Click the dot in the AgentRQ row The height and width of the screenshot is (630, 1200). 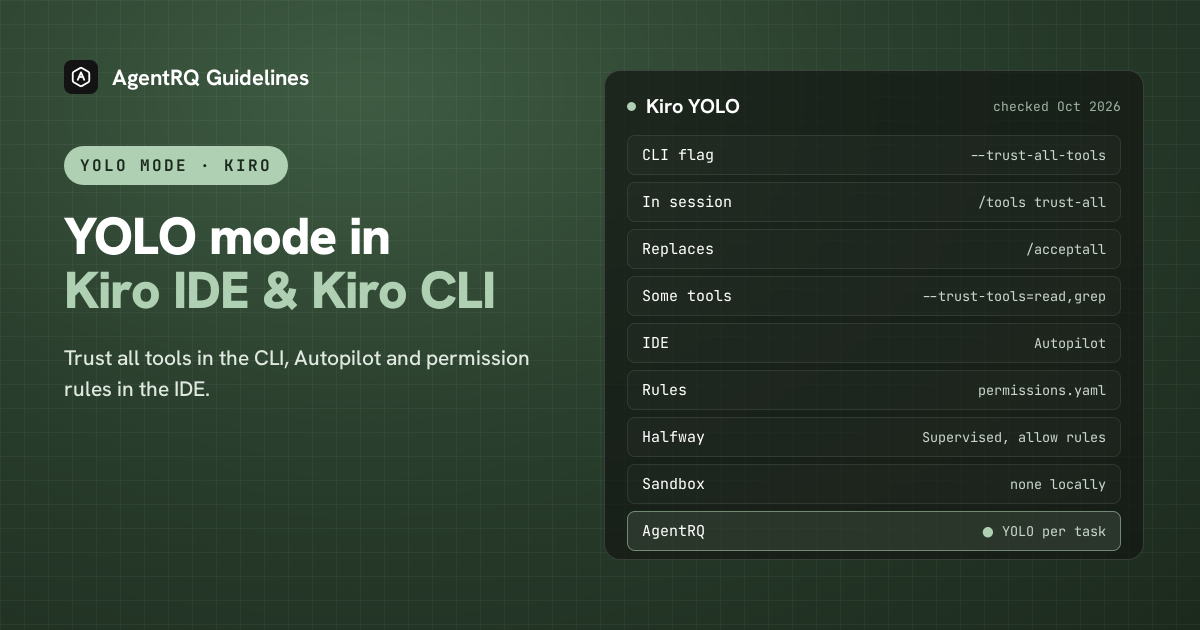(x=988, y=532)
